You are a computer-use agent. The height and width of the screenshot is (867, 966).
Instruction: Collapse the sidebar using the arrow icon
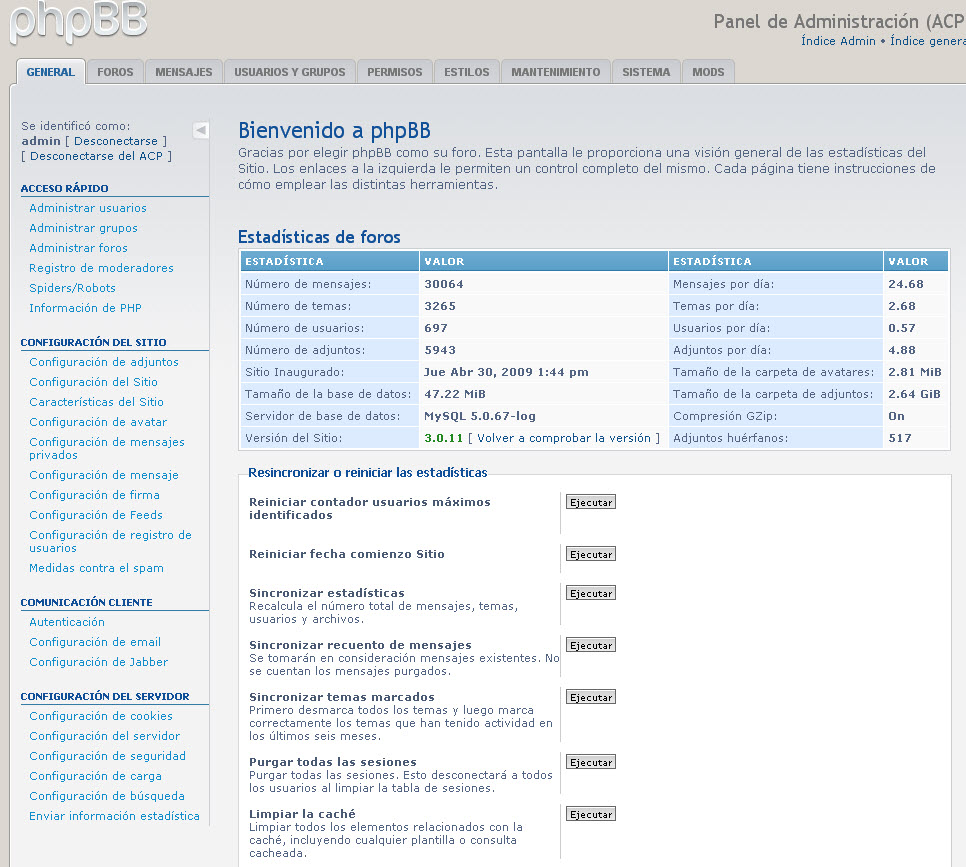[x=201, y=129]
